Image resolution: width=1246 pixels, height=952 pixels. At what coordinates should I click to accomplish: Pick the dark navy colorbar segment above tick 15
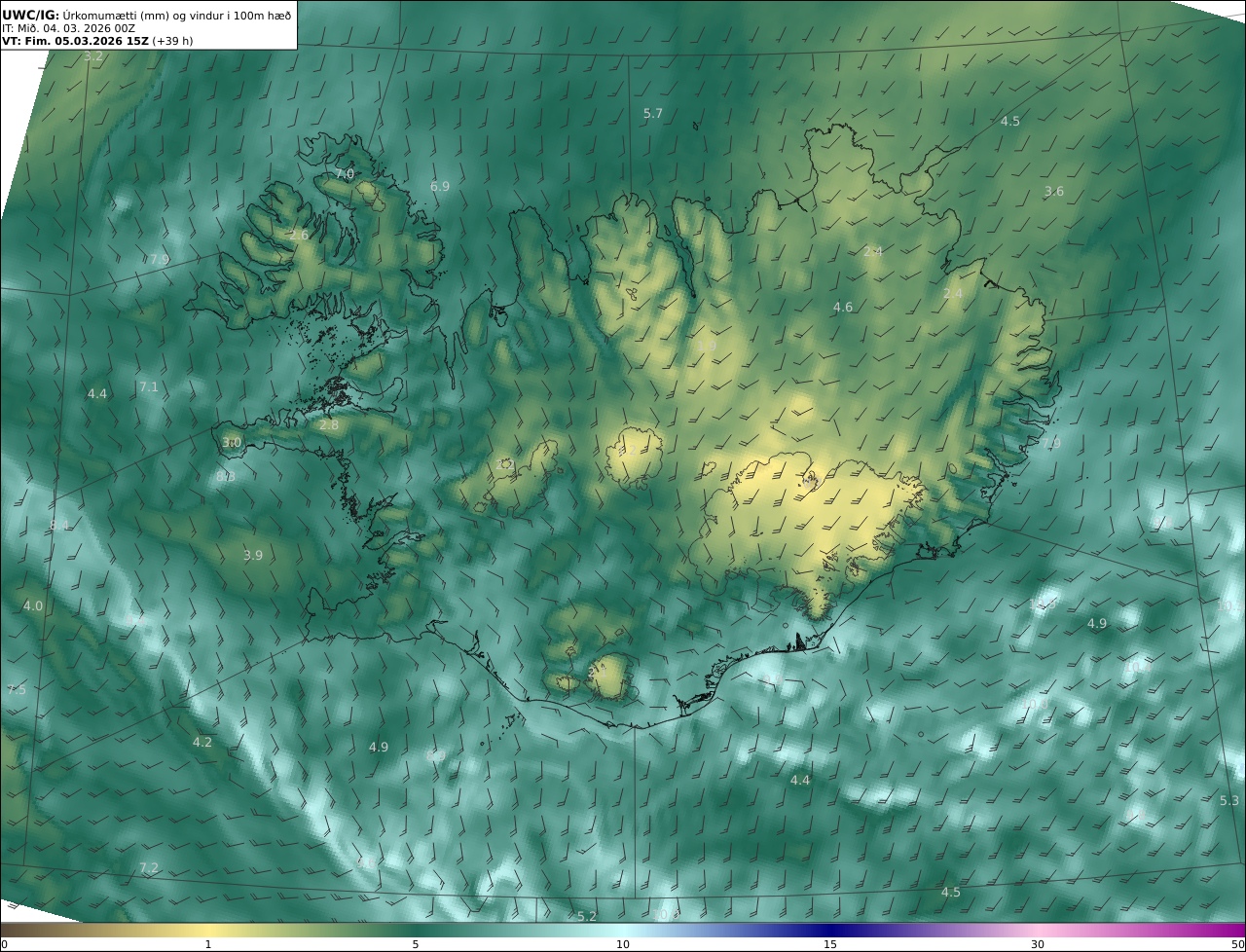point(830,930)
